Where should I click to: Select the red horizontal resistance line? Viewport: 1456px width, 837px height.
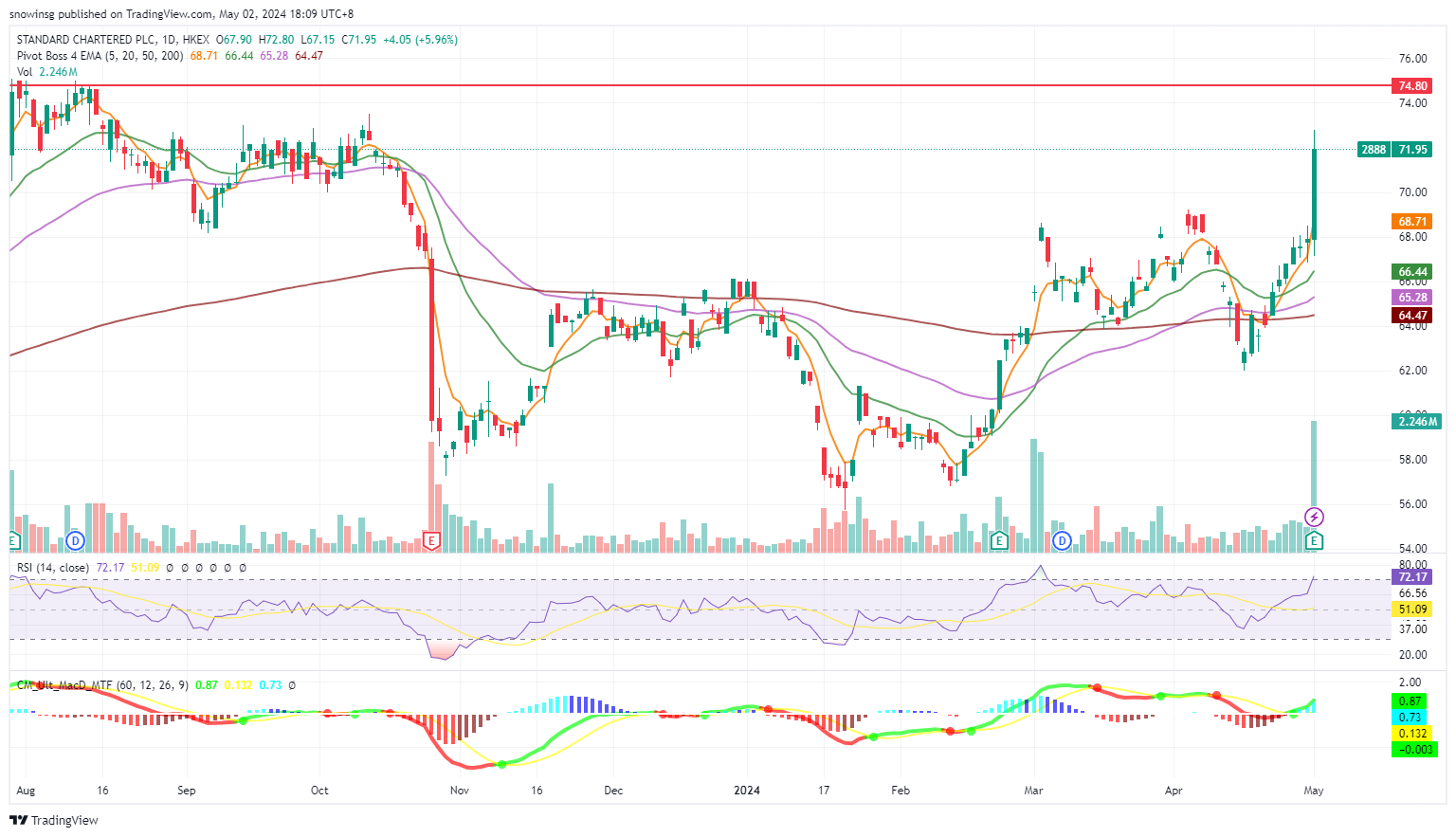(700, 85)
